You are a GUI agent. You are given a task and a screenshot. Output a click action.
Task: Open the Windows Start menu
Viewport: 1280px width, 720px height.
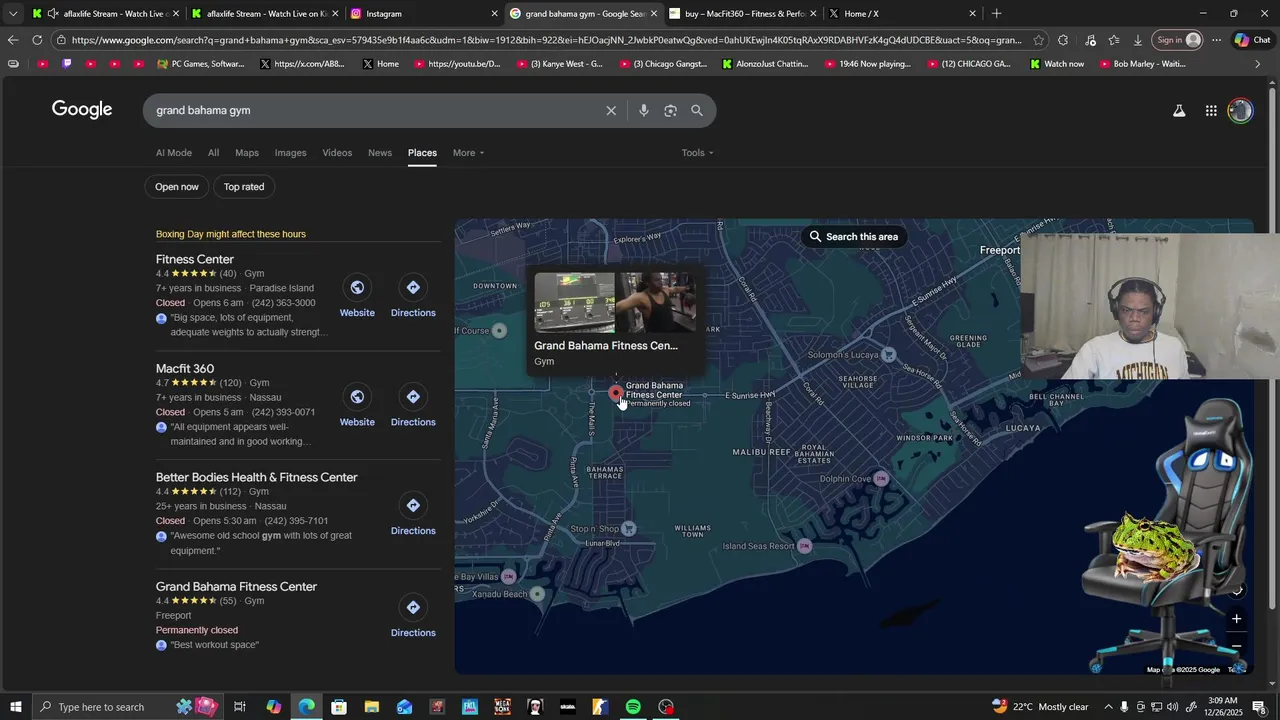tap(16, 707)
